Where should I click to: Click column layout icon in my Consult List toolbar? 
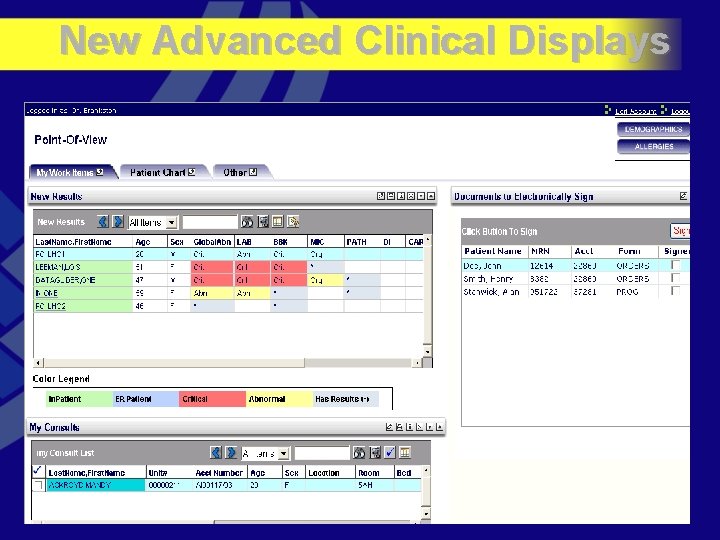[x=405, y=453]
